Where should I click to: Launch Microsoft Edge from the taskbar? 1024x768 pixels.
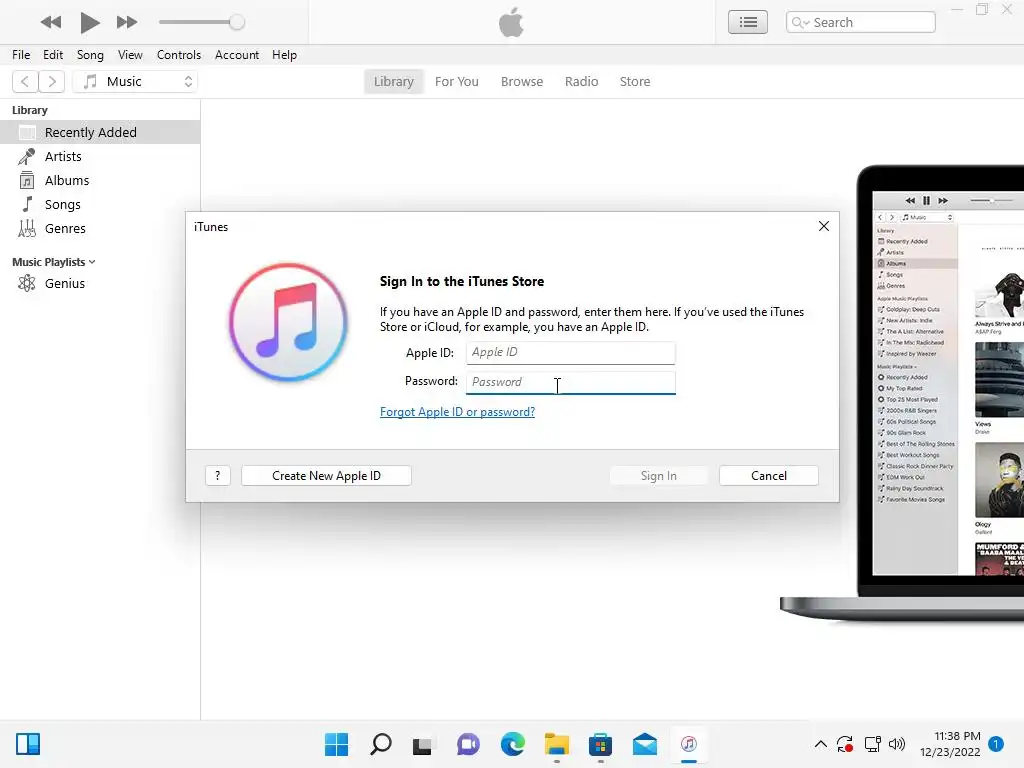(513, 744)
